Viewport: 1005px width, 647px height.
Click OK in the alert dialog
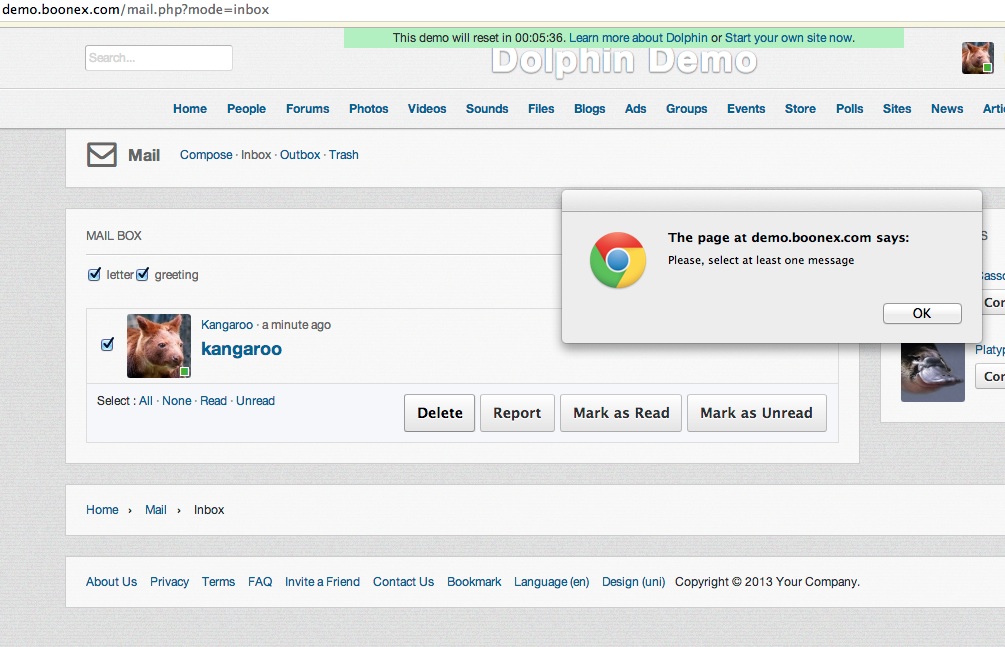pos(922,314)
